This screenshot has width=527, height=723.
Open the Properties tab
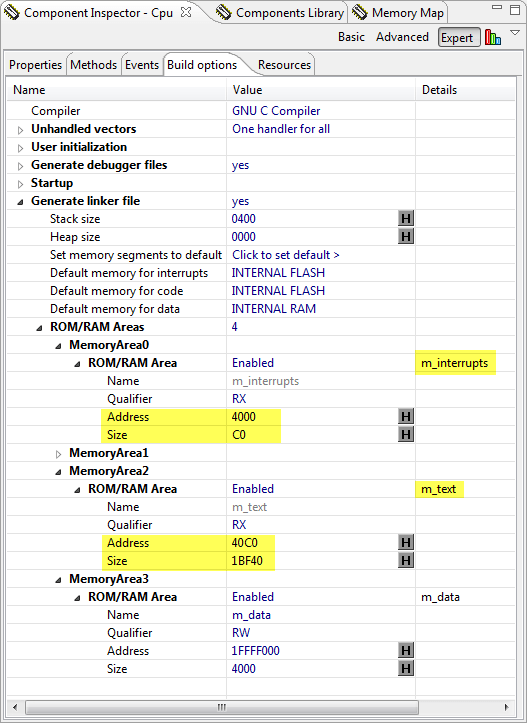pos(36,65)
